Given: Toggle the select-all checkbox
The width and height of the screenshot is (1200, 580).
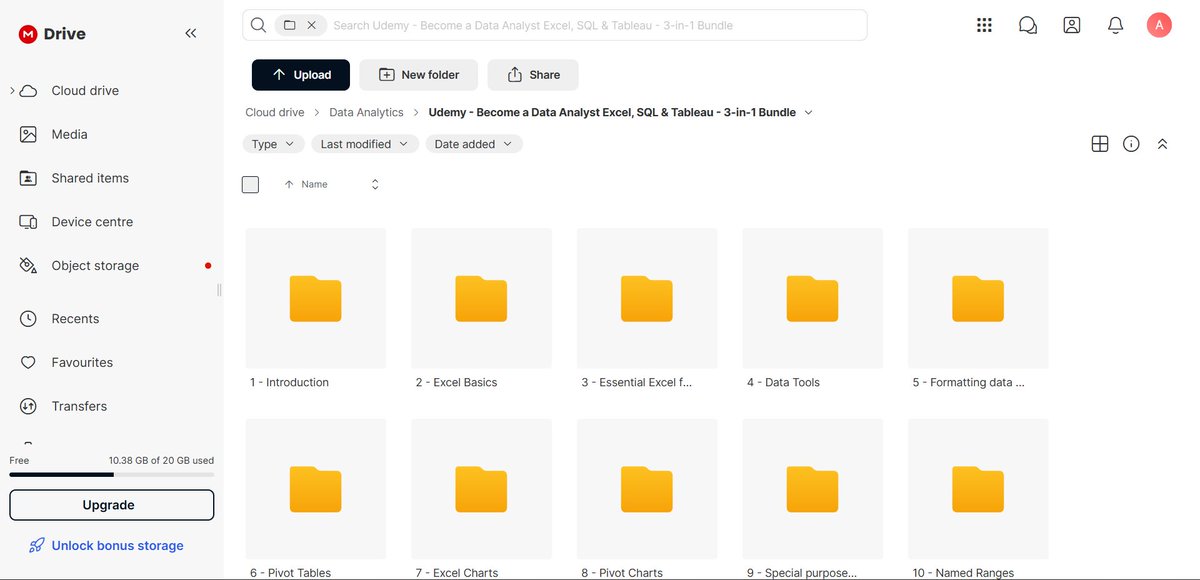Looking at the screenshot, I should click(x=251, y=185).
